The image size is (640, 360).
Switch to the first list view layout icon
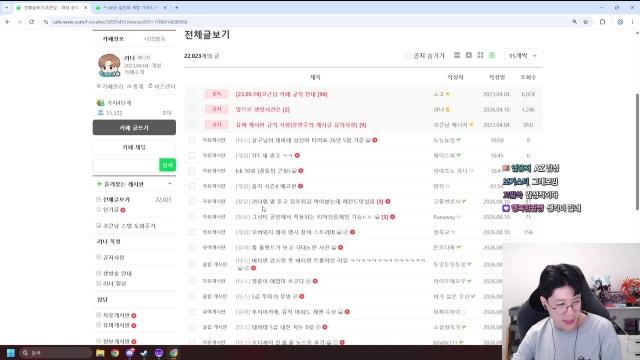tap(457, 55)
